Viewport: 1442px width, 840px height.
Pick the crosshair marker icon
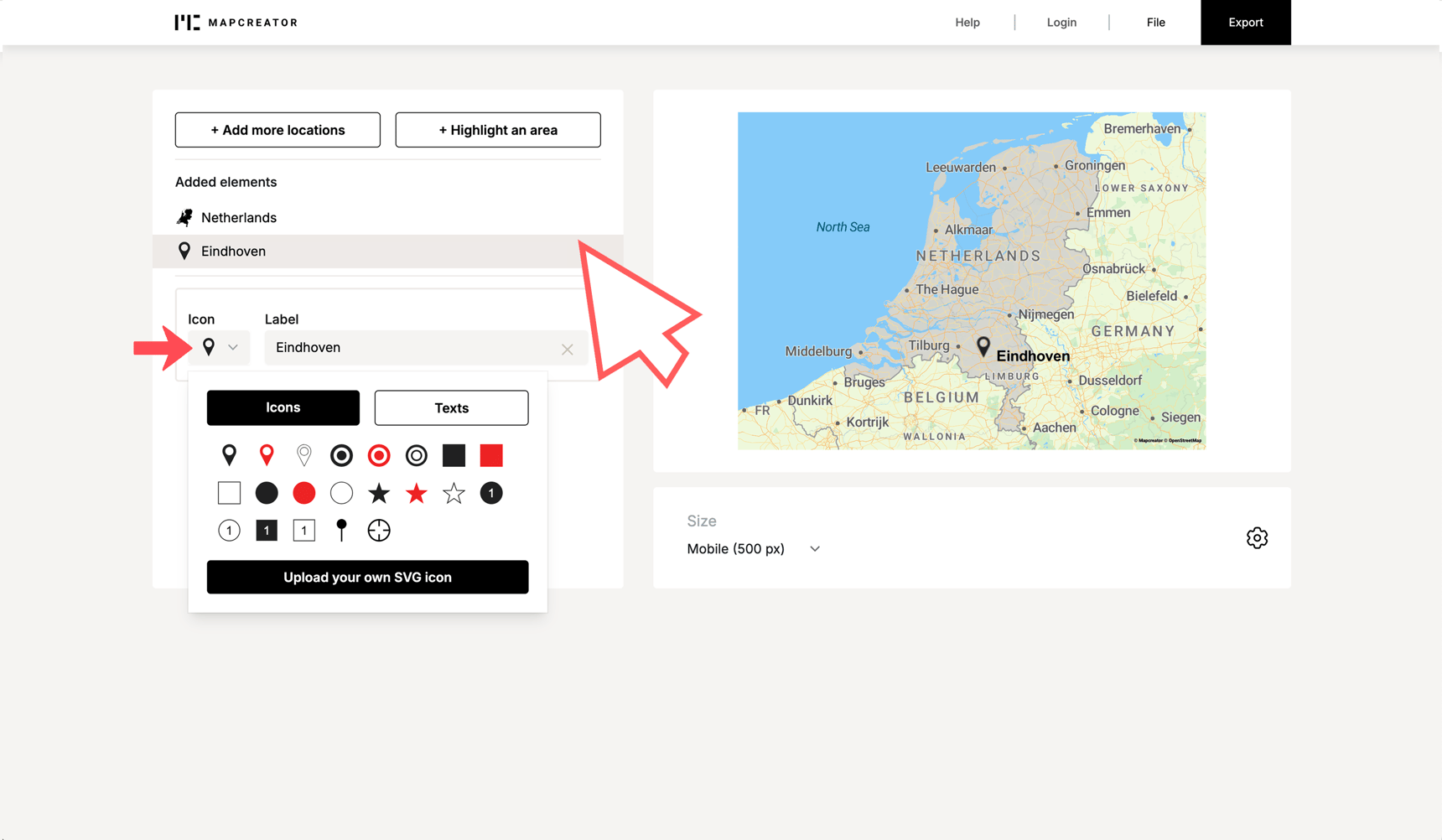pyautogui.click(x=379, y=530)
